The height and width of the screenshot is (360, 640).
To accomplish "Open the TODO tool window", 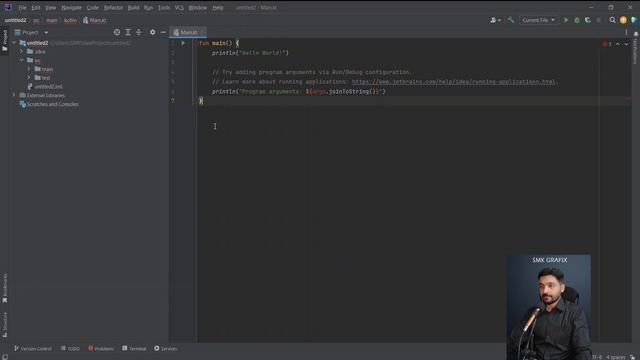I will [x=70, y=349].
